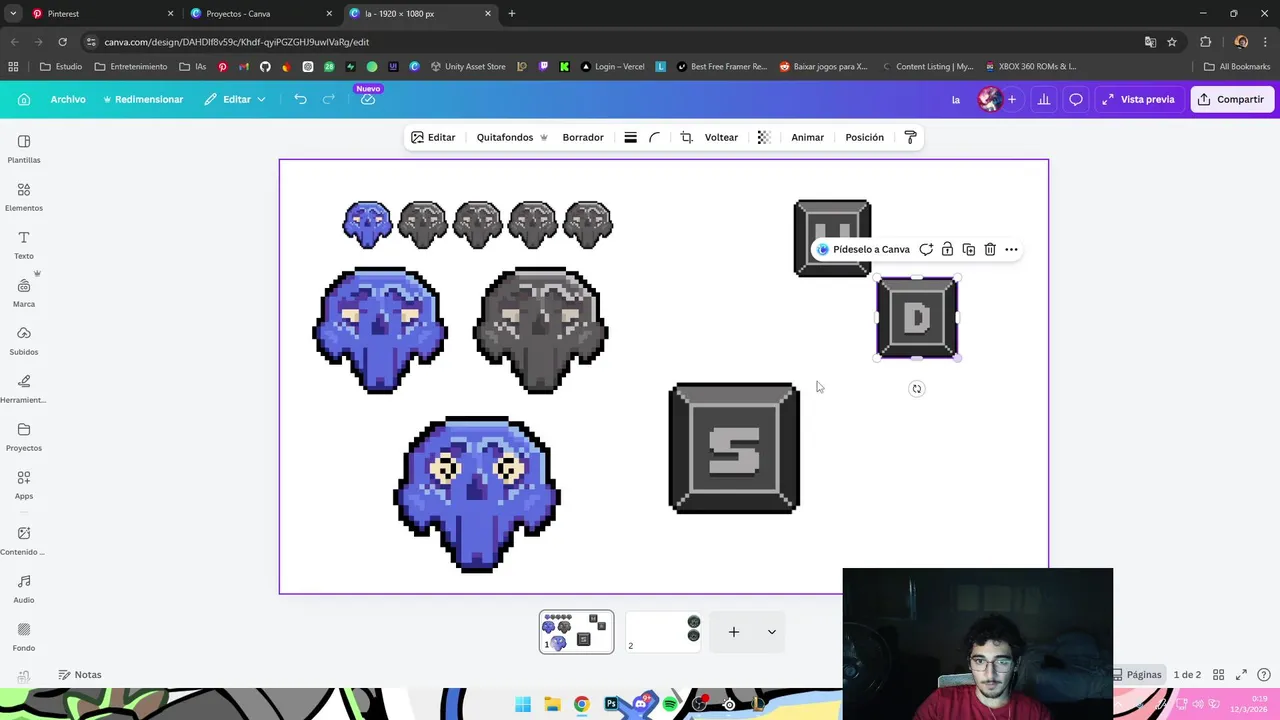Image resolution: width=1280 pixels, height=720 pixels.
Task: Open the Marca panel
Action: (24, 292)
